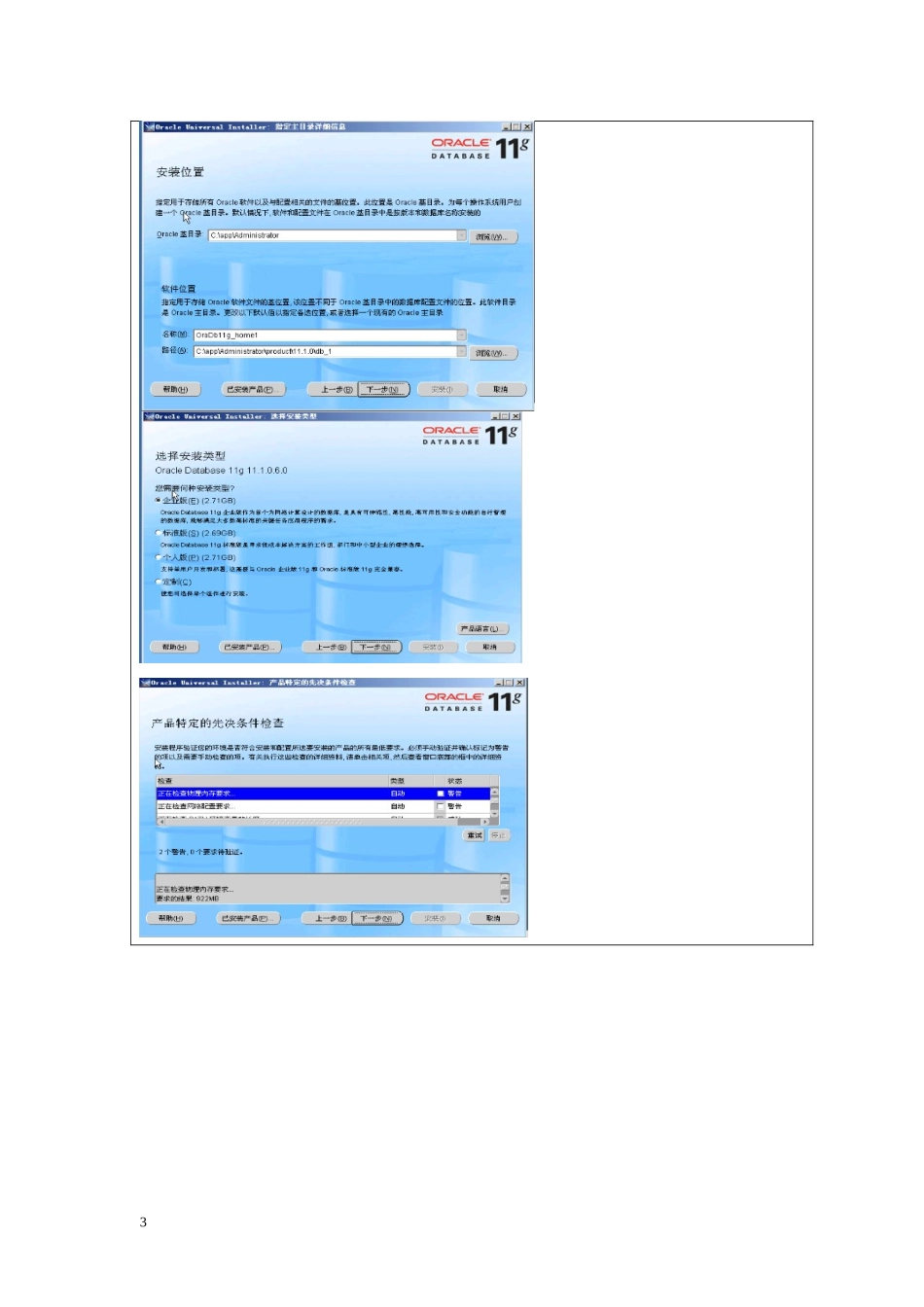Expand the 路径 dropdown arrow

pos(461,352)
